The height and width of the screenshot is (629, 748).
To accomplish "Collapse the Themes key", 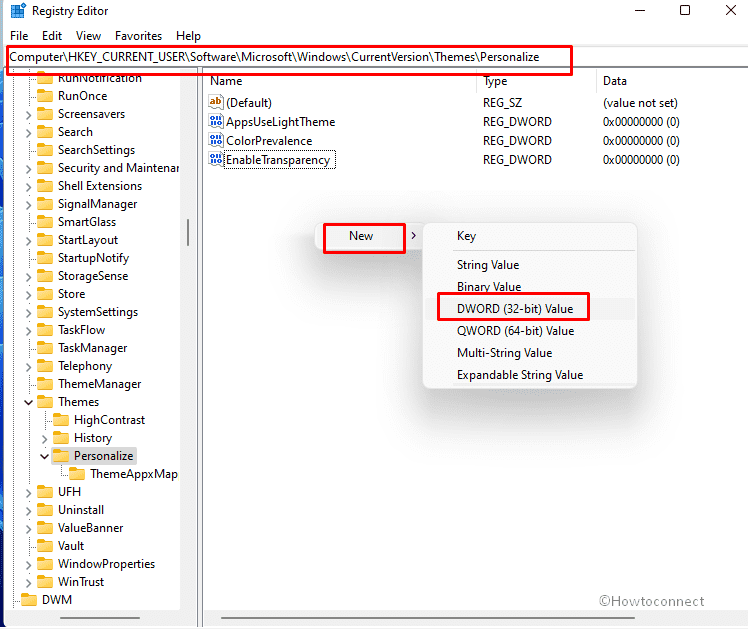I will (28, 402).
